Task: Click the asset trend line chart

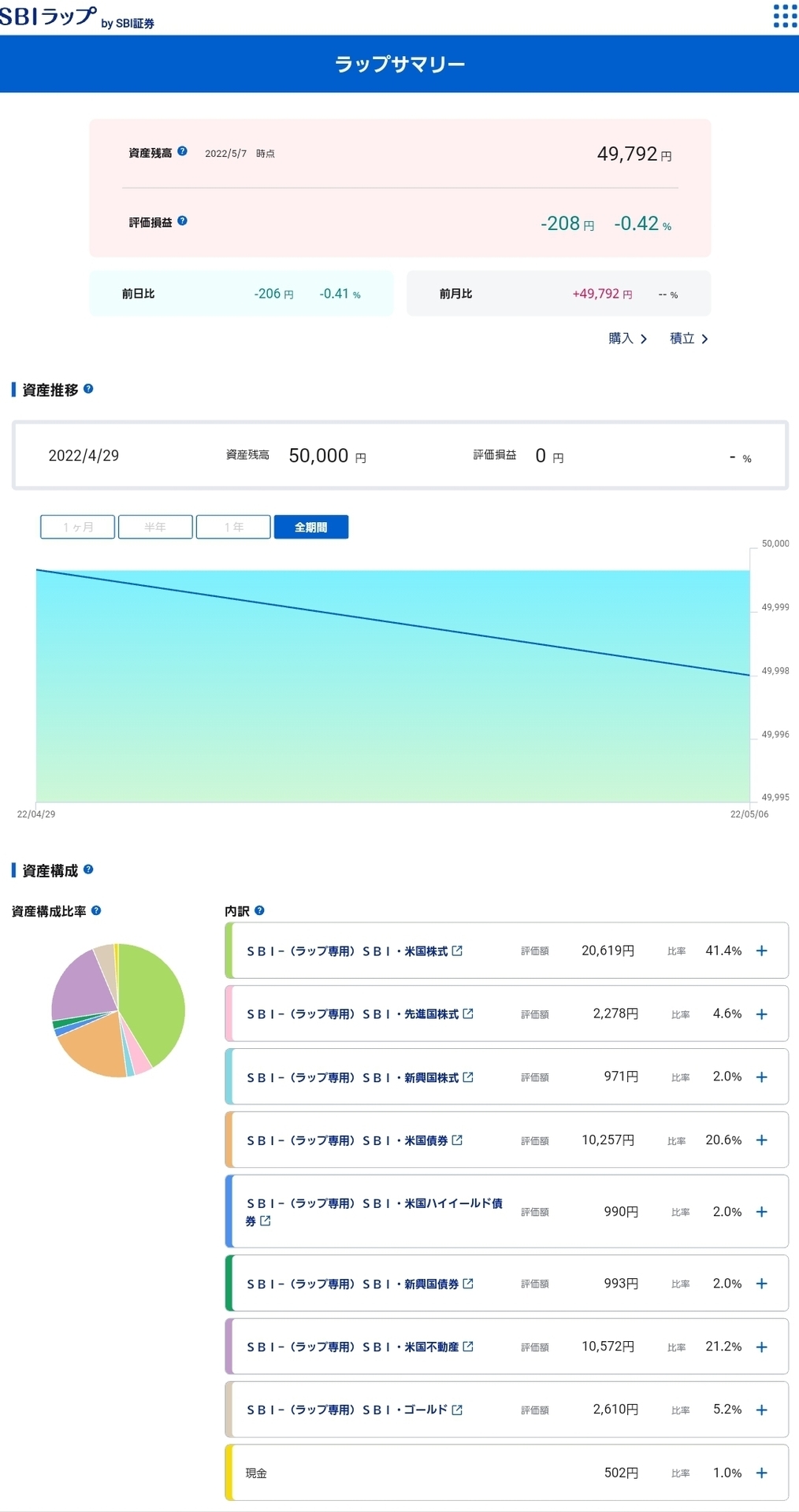Action: (x=392, y=685)
